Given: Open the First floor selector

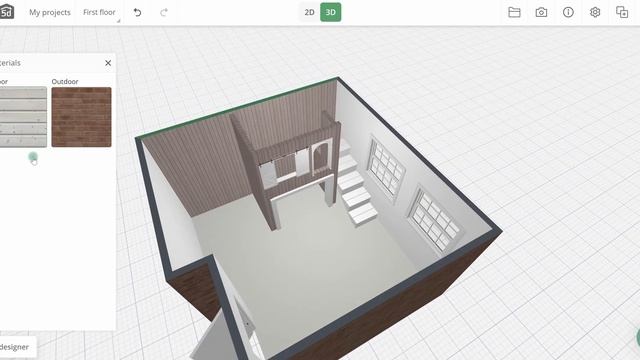Looking at the screenshot, I should coord(99,12).
